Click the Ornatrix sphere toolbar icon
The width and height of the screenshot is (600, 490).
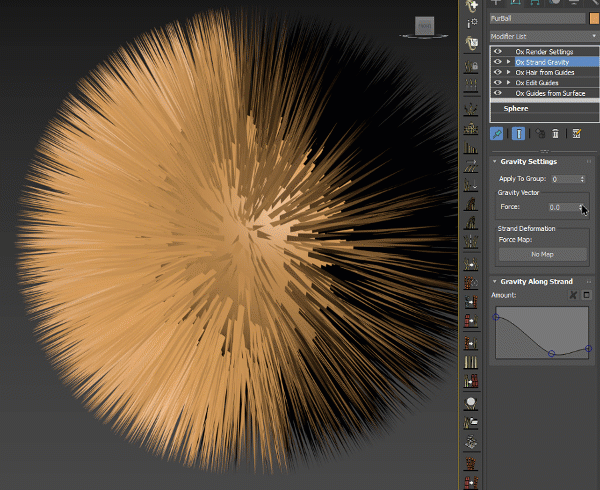471,403
